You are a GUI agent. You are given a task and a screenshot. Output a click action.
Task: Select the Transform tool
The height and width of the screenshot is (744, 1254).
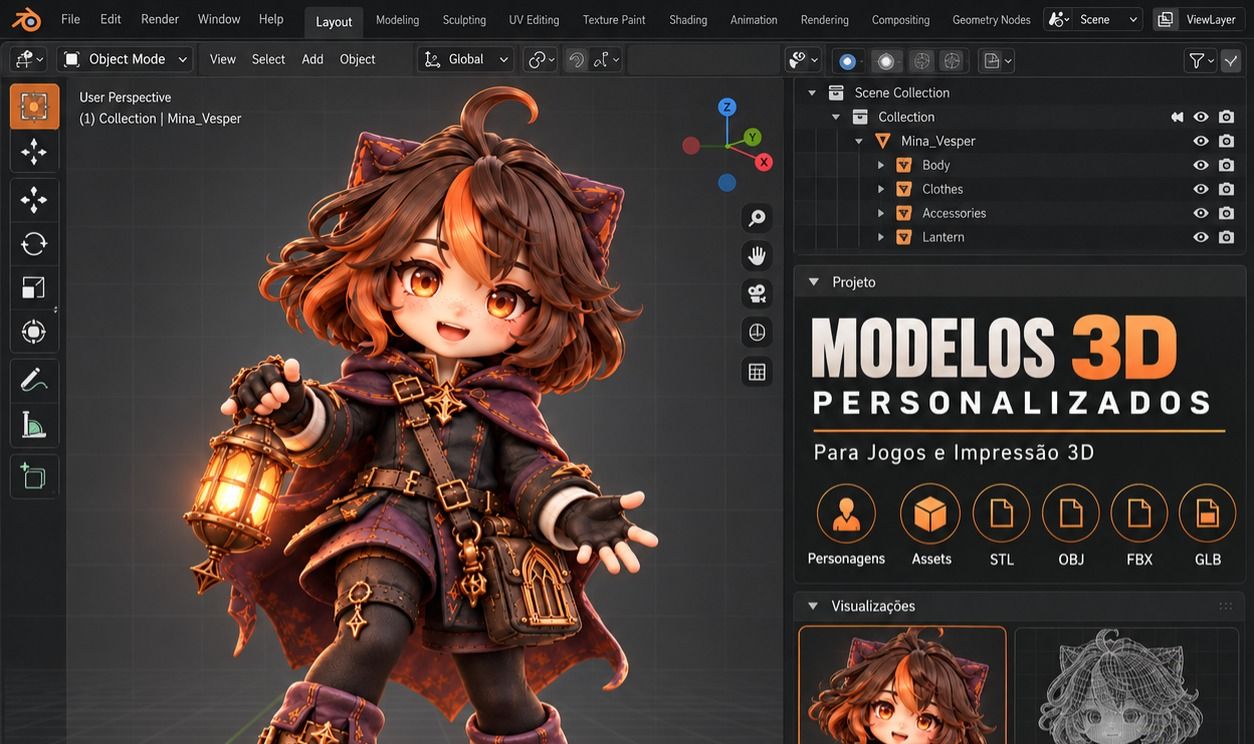[x=34, y=332]
